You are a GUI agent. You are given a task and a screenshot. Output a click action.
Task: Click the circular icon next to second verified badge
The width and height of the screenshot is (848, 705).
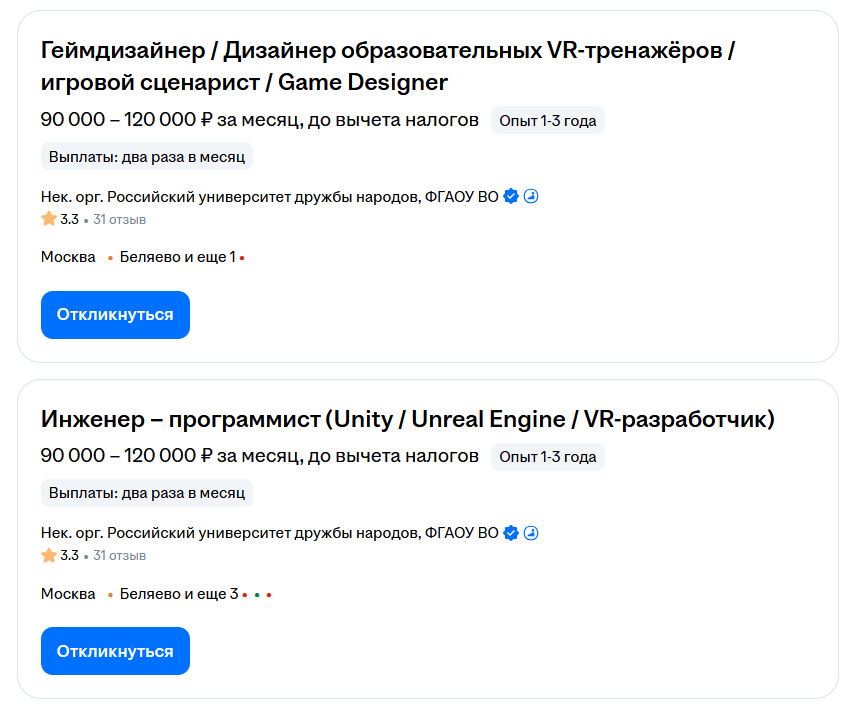click(x=531, y=533)
